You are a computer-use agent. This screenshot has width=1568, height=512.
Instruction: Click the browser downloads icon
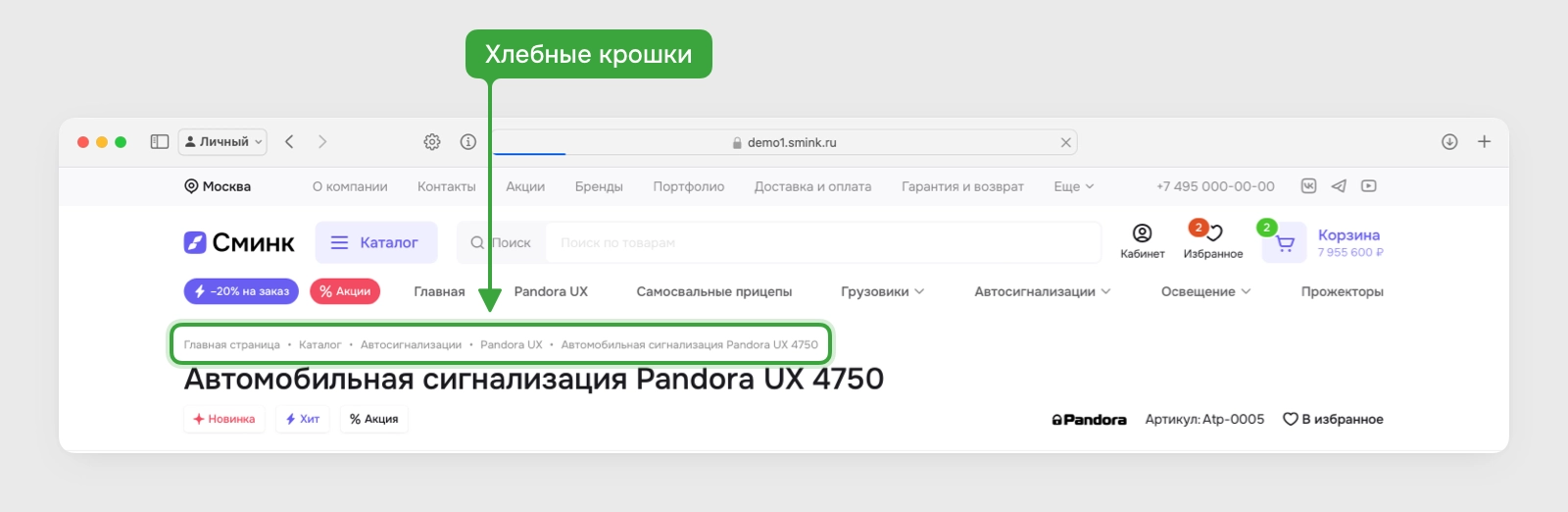coord(1449,142)
